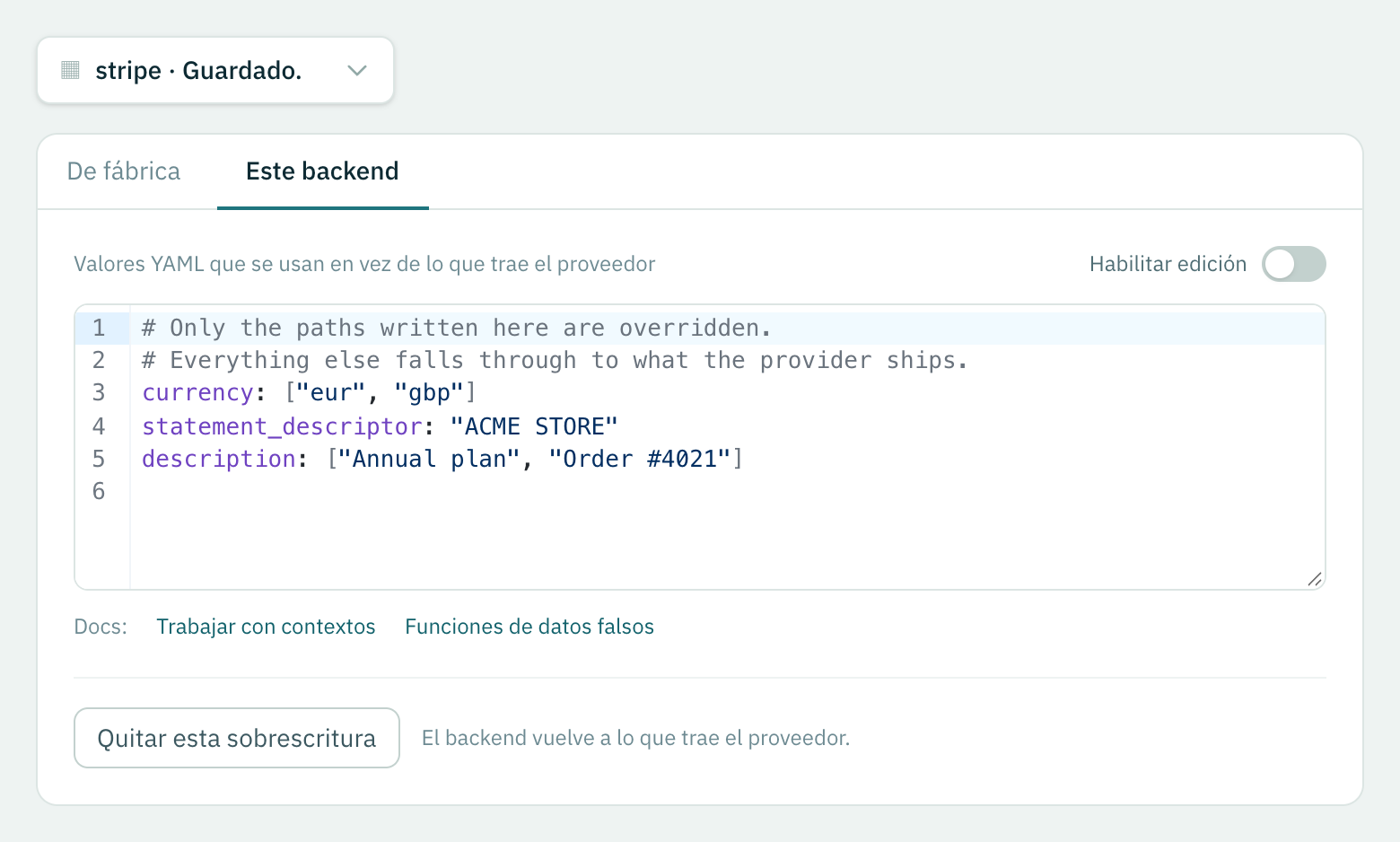Click line number 6 in the gutter
Image resolution: width=1400 pixels, height=842 pixels.
[x=99, y=492]
